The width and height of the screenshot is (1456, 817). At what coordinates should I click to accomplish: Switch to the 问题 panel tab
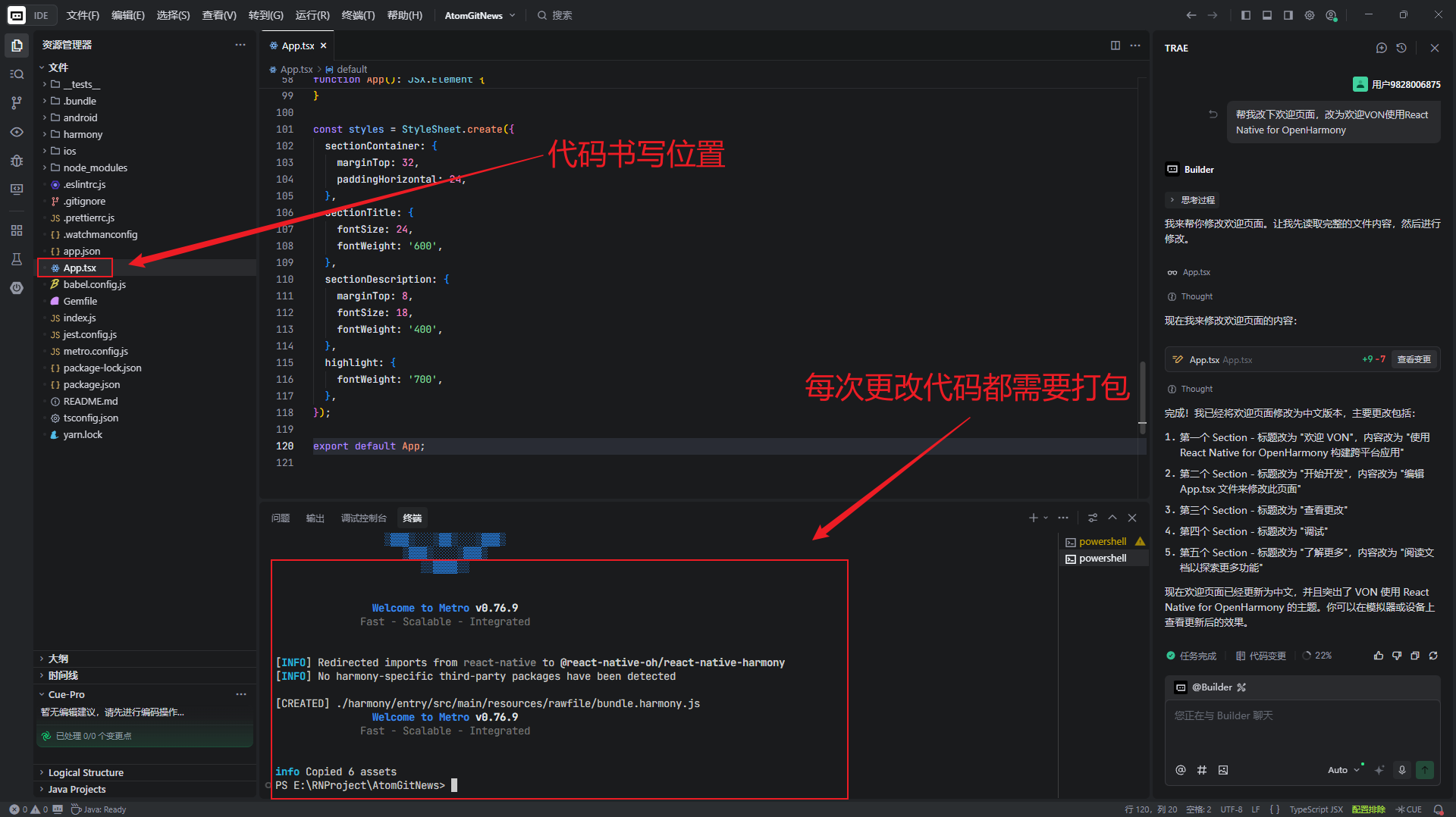pos(281,518)
